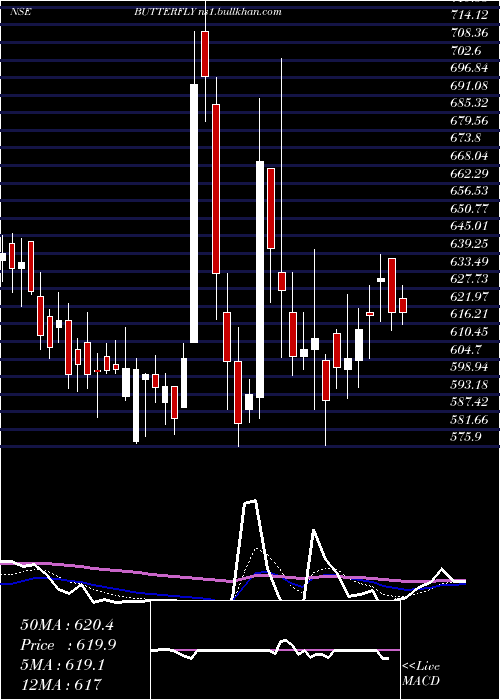Click the 5MA : 619.1 readout
The width and height of the screenshot is (500, 700).
pos(62,666)
